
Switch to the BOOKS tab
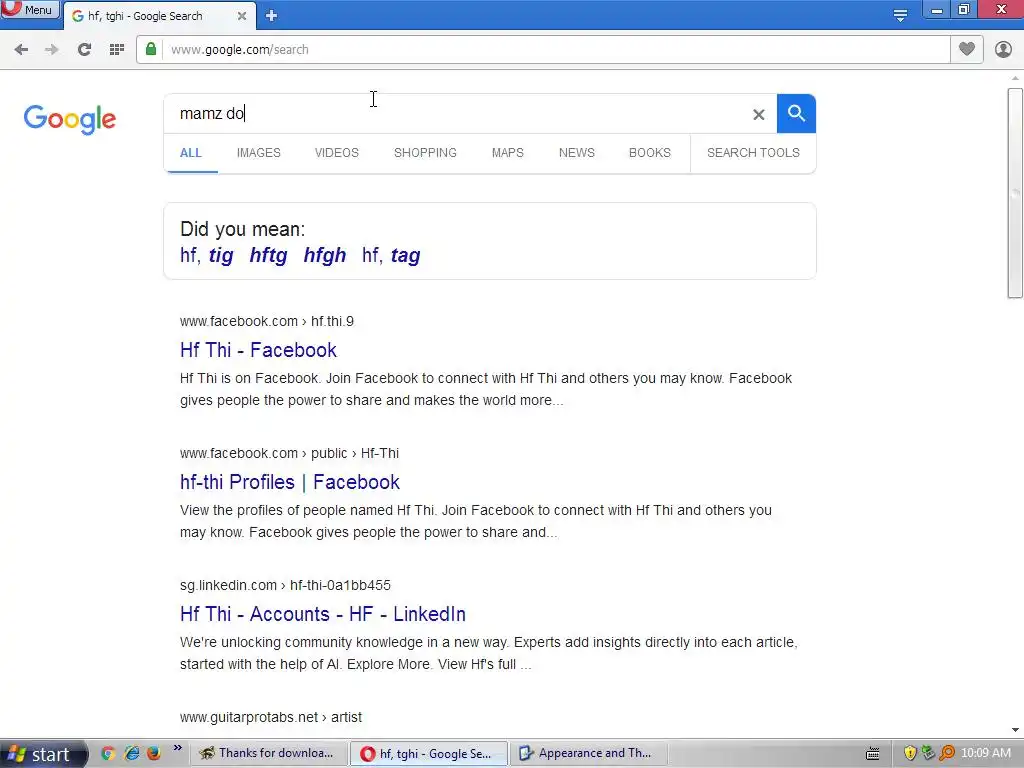tap(650, 153)
